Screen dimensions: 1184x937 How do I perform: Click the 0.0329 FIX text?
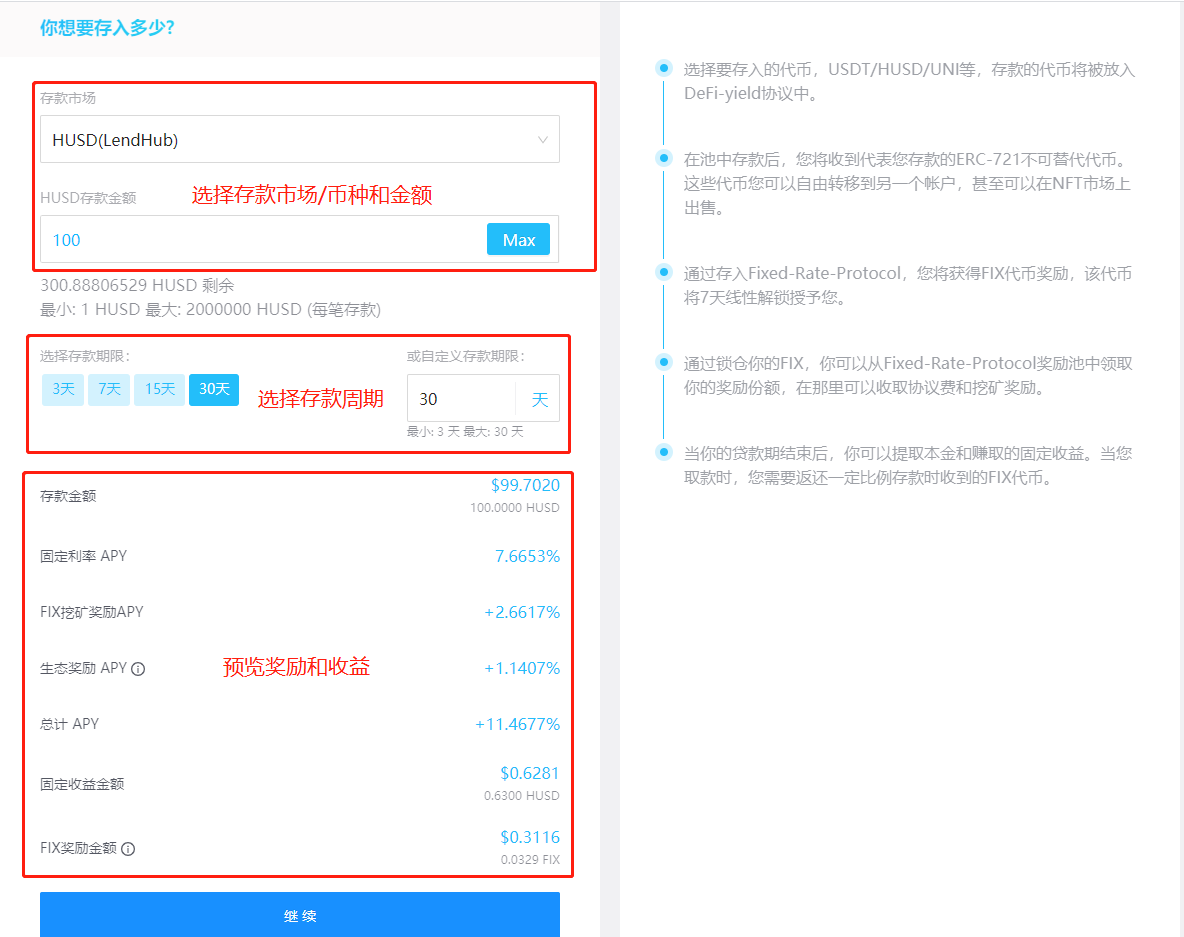530,860
